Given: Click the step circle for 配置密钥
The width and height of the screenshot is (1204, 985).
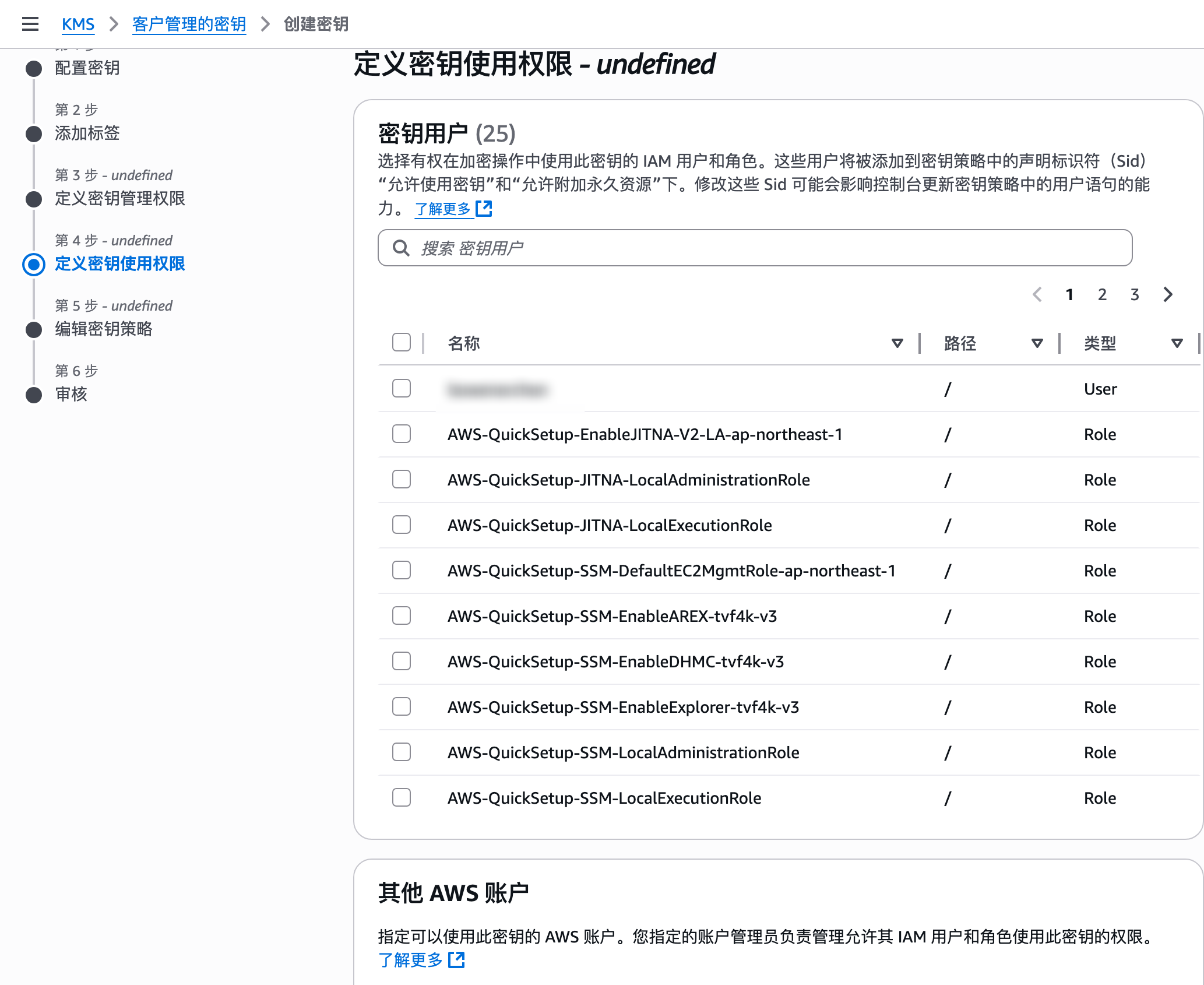Looking at the screenshot, I should [33, 68].
